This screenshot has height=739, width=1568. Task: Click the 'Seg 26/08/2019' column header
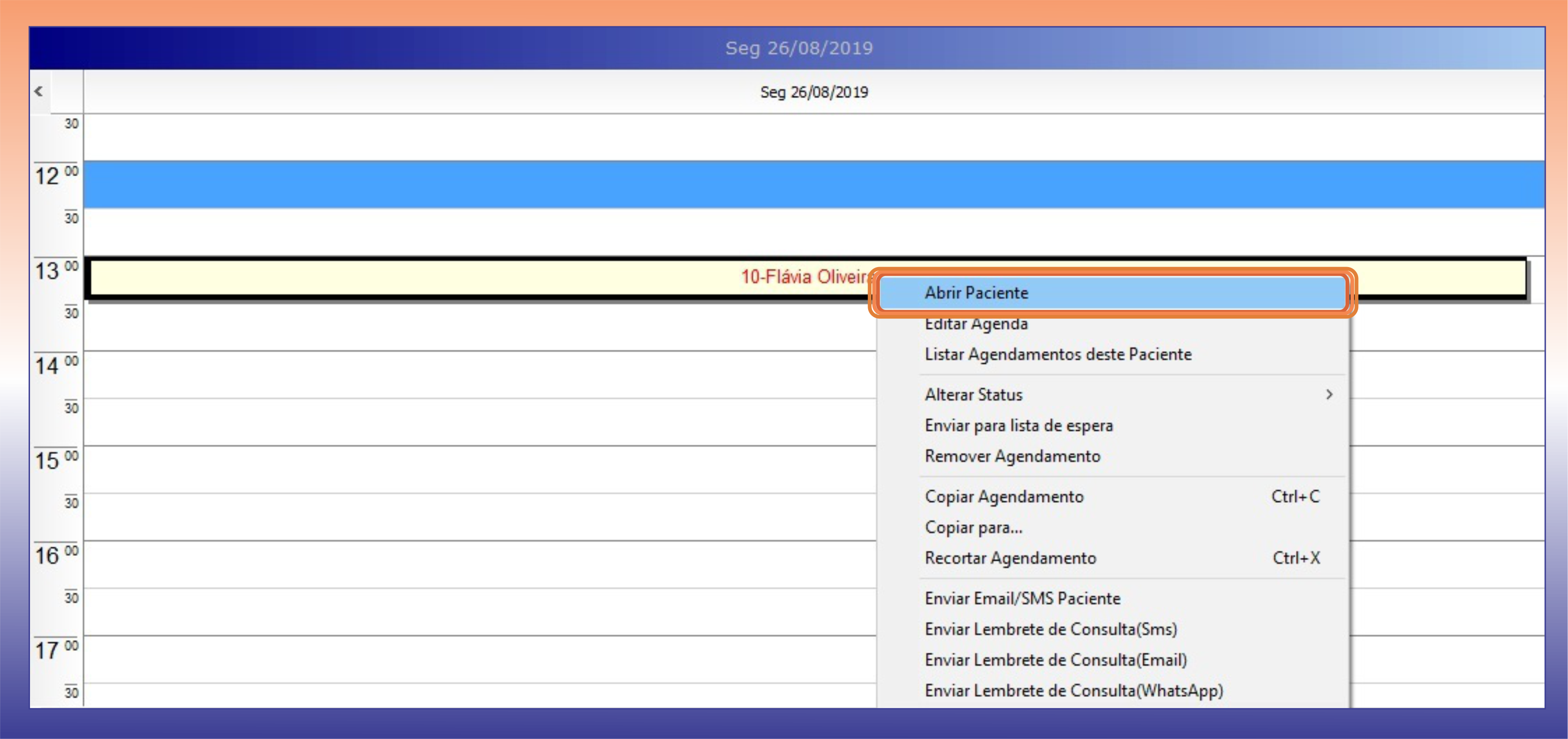(813, 92)
